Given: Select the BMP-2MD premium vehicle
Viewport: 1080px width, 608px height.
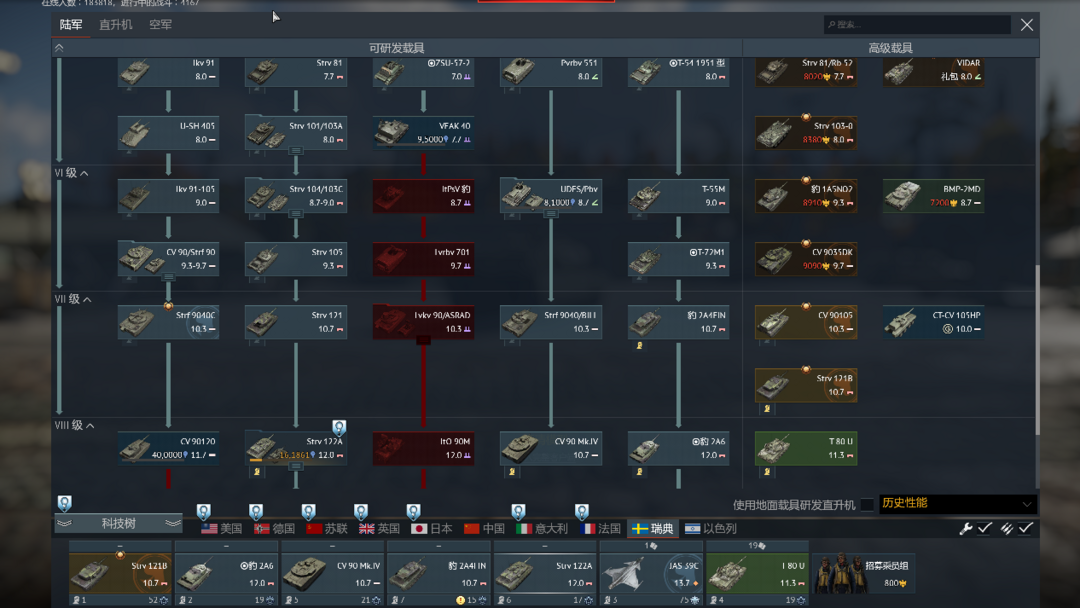Looking at the screenshot, I should click(933, 196).
